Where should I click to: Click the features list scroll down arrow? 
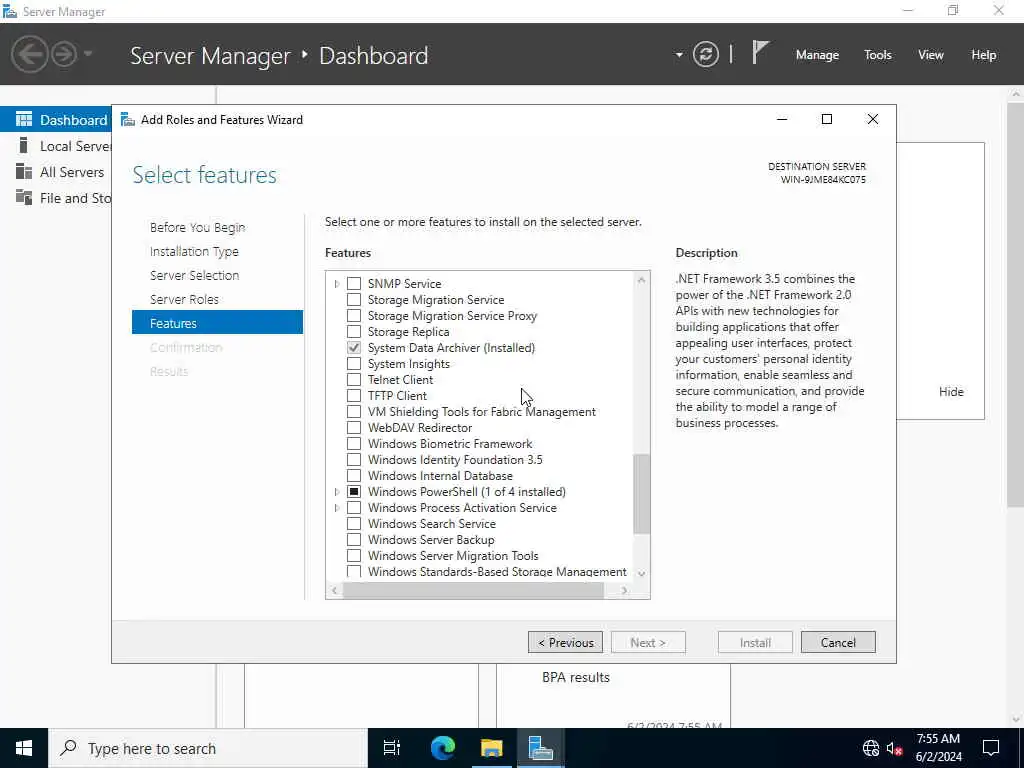(x=641, y=573)
